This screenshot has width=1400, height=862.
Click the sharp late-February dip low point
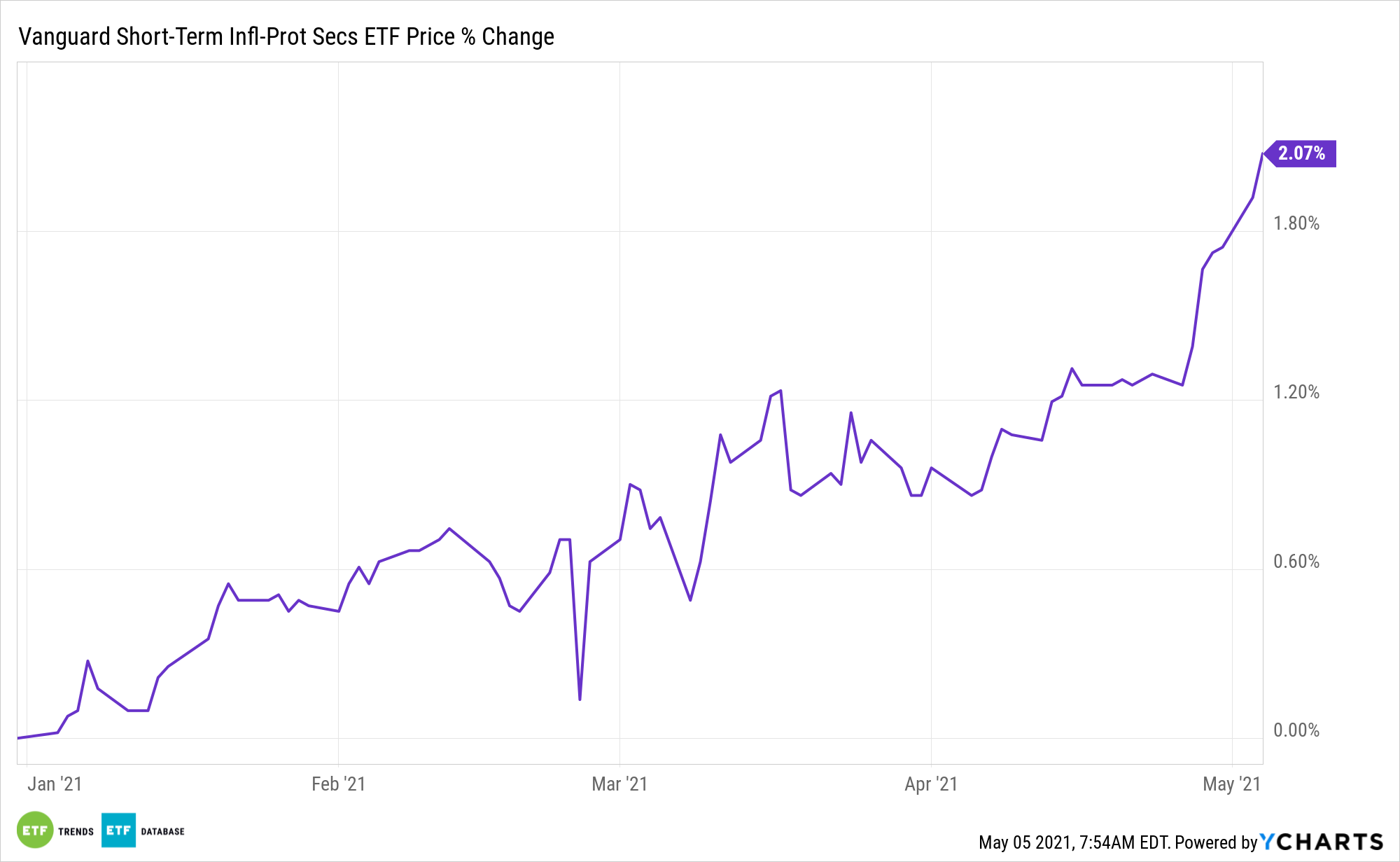tap(580, 699)
